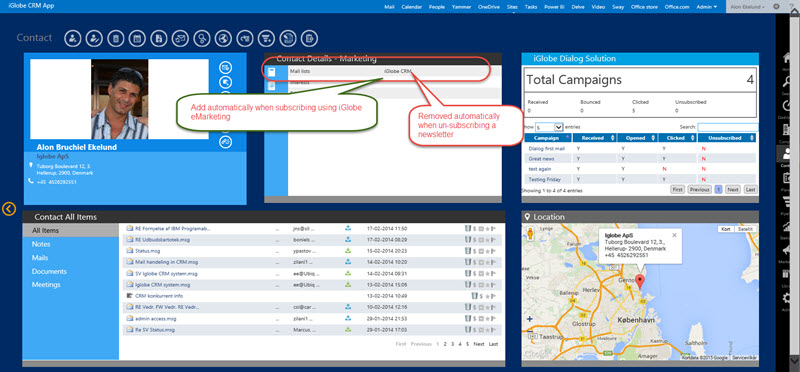Go to page 2 of contact items
The image size is (800, 372).
coord(445,344)
